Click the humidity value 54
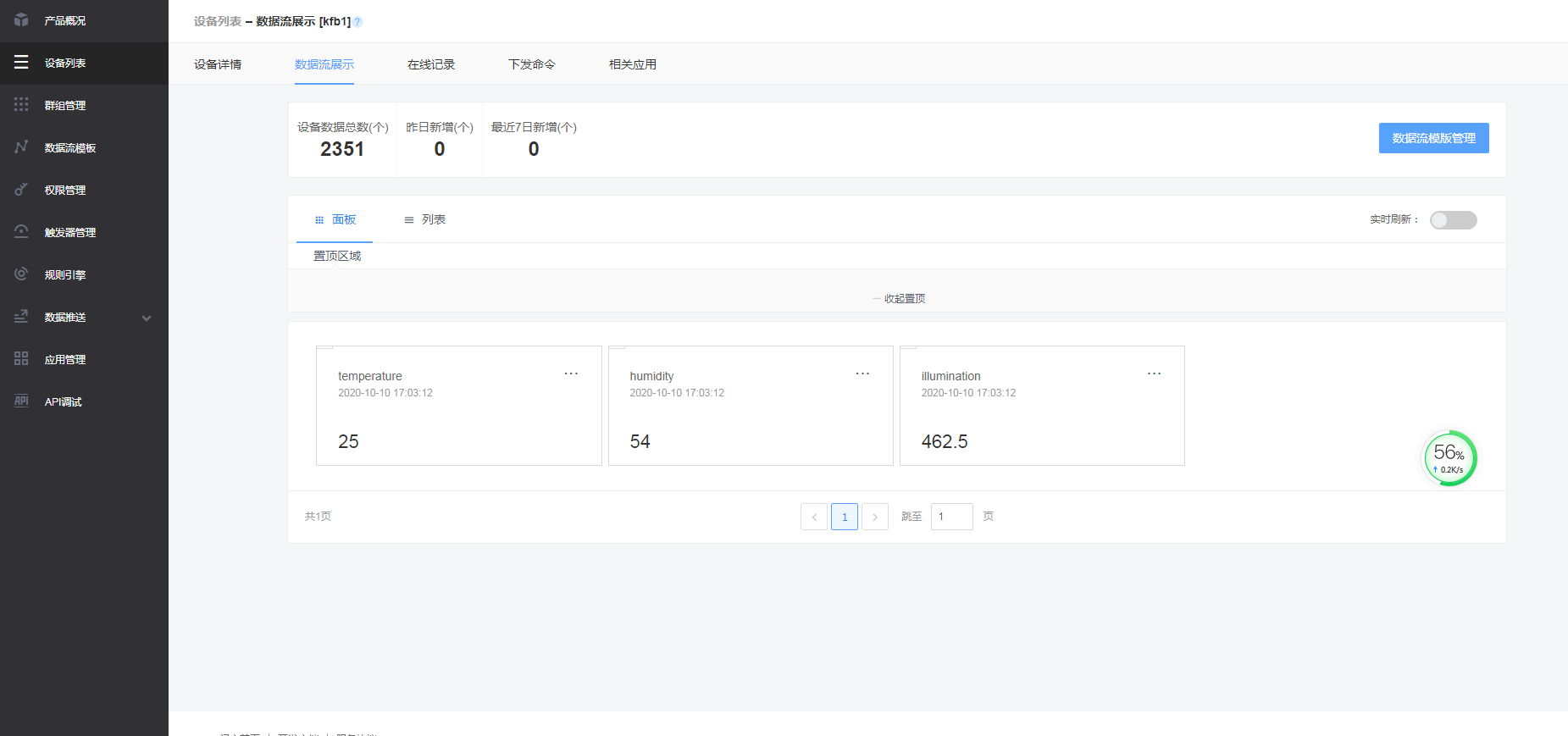 click(640, 441)
